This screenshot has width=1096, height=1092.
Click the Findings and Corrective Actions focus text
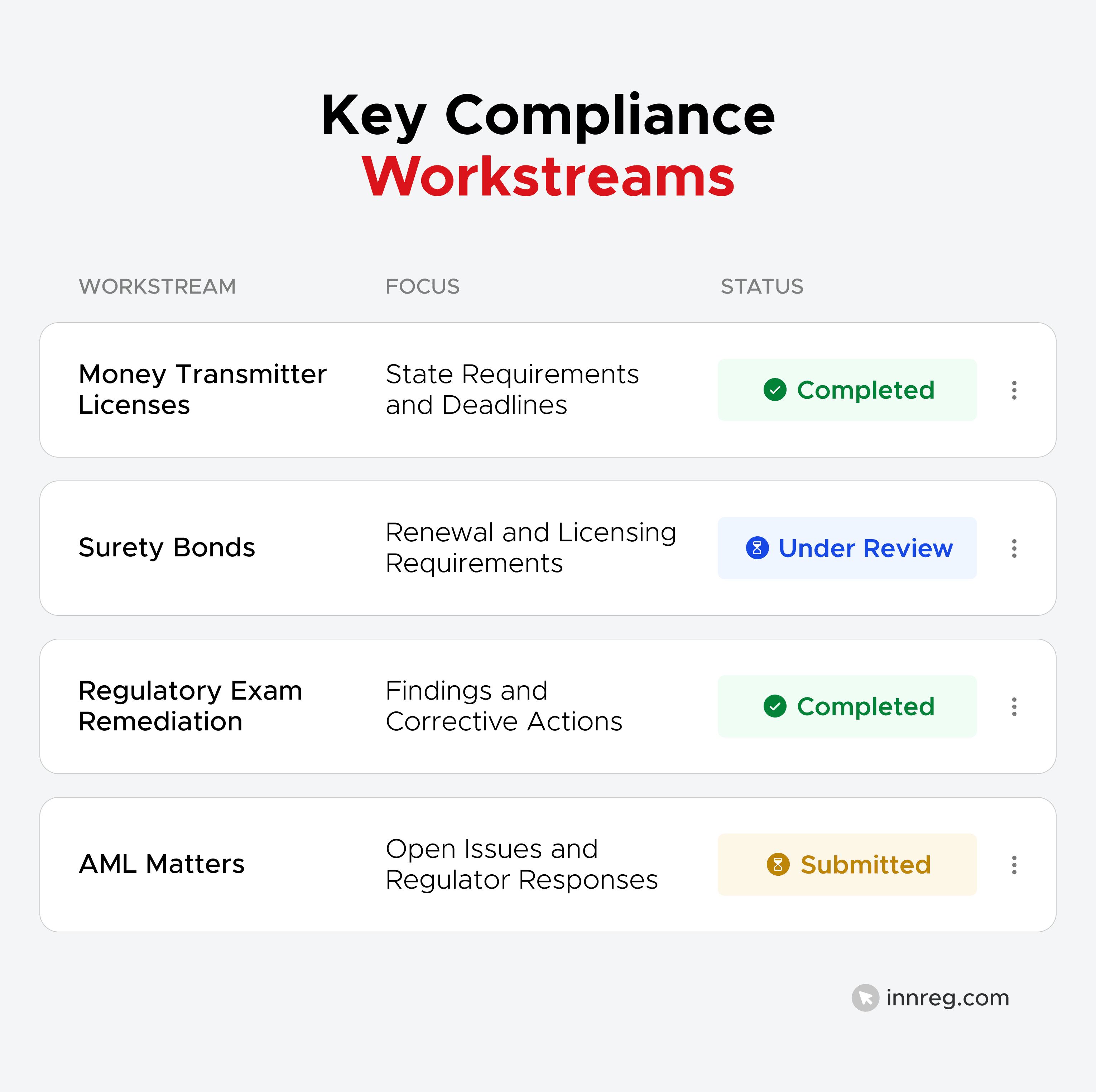coord(504,706)
